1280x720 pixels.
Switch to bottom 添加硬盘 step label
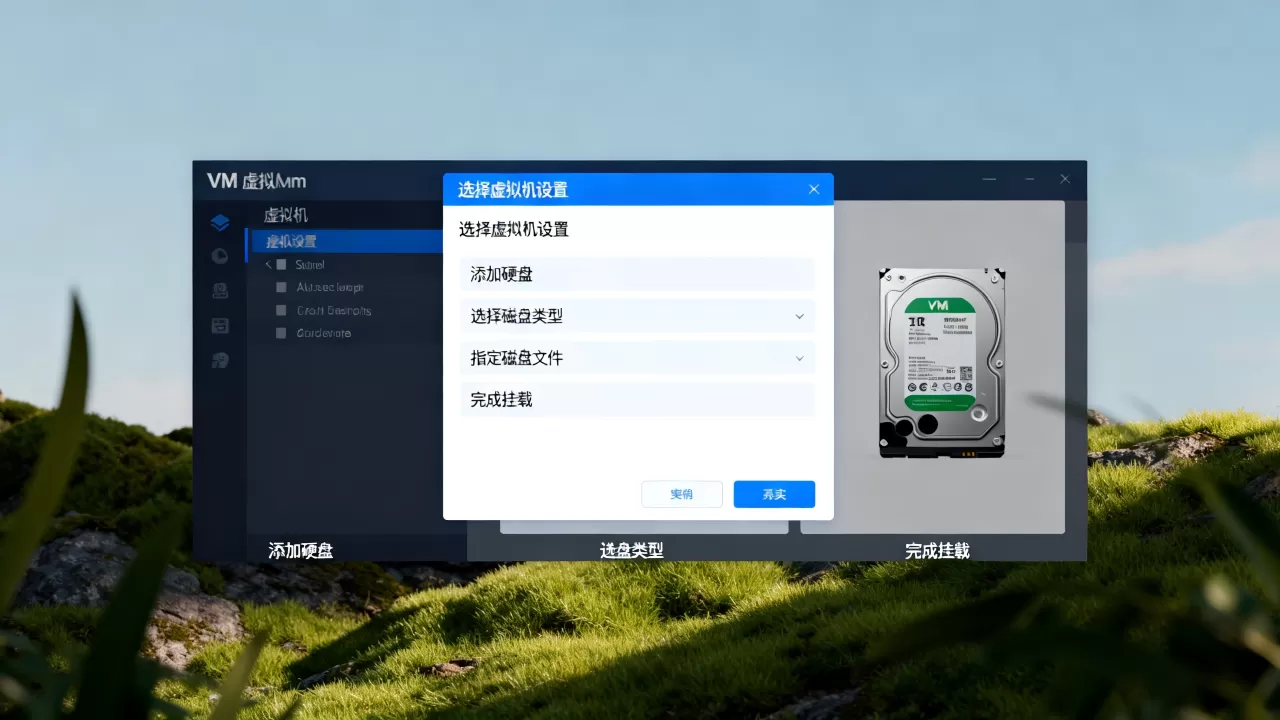click(301, 550)
